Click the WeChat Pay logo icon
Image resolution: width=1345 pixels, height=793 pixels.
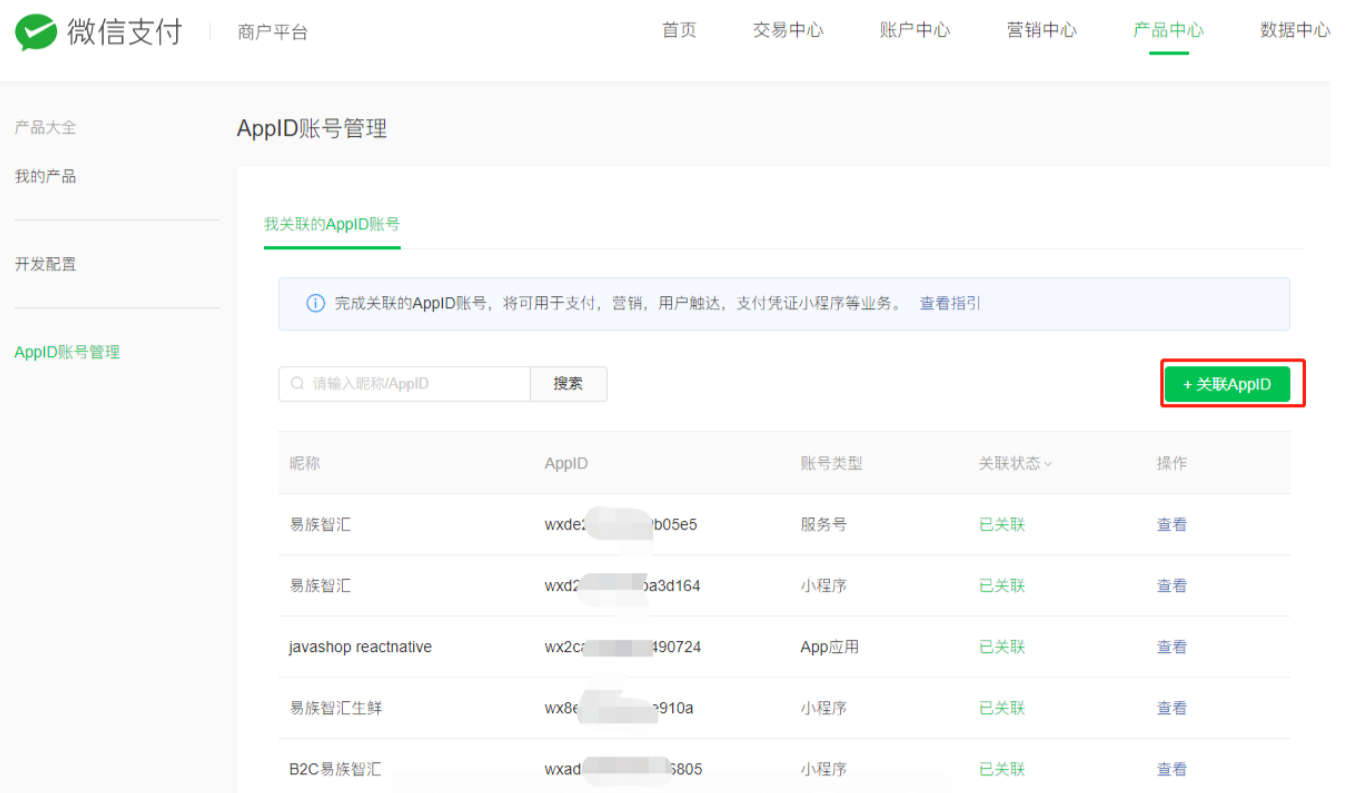[x=36, y=32]
